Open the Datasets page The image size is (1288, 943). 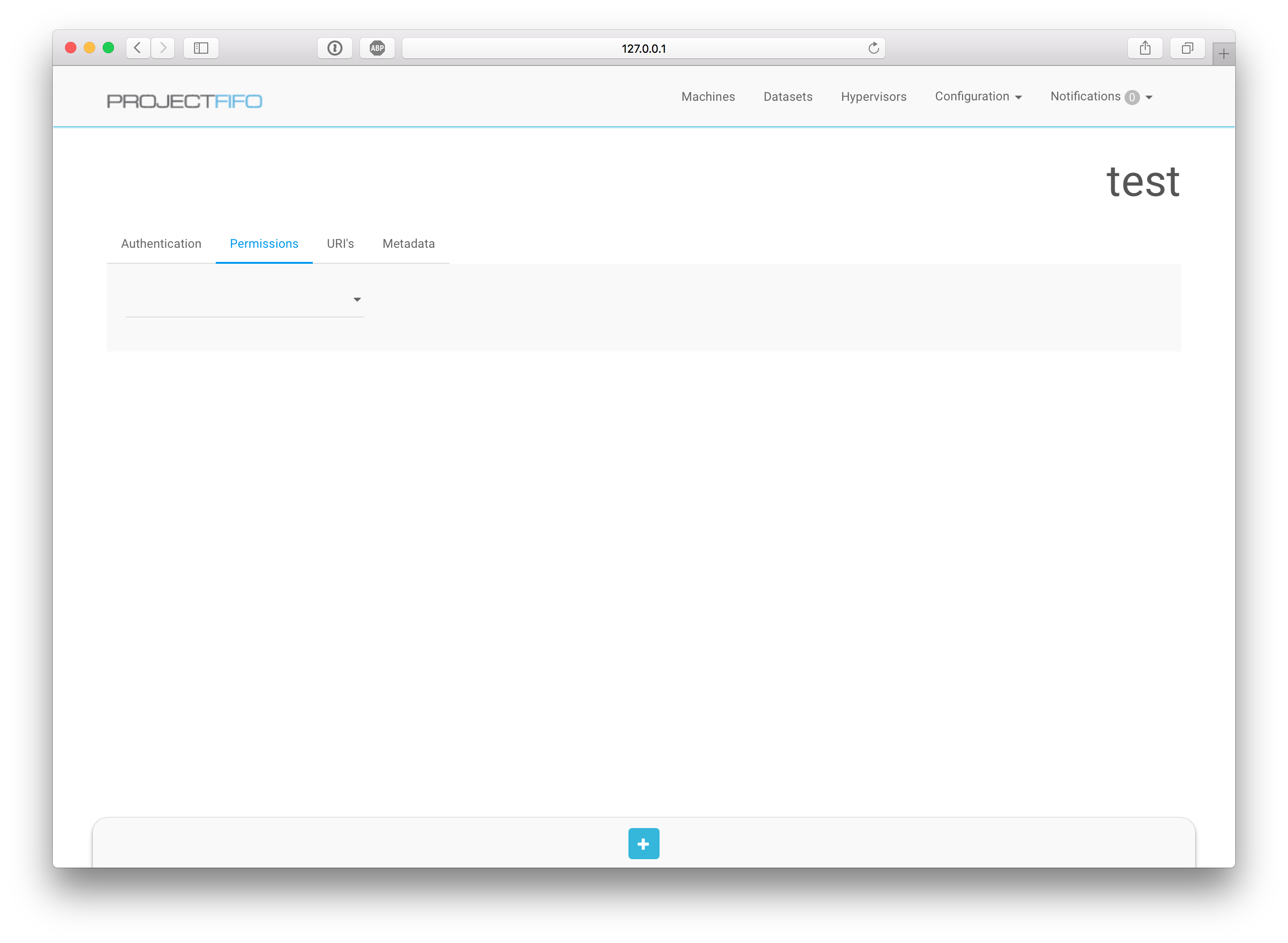[787, 97]
